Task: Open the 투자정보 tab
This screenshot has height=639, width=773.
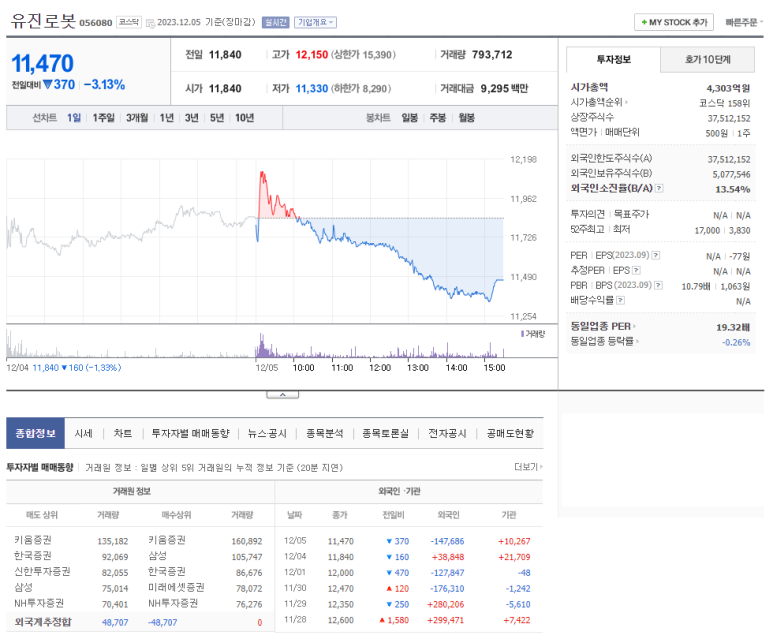Action: click(613, 60)
